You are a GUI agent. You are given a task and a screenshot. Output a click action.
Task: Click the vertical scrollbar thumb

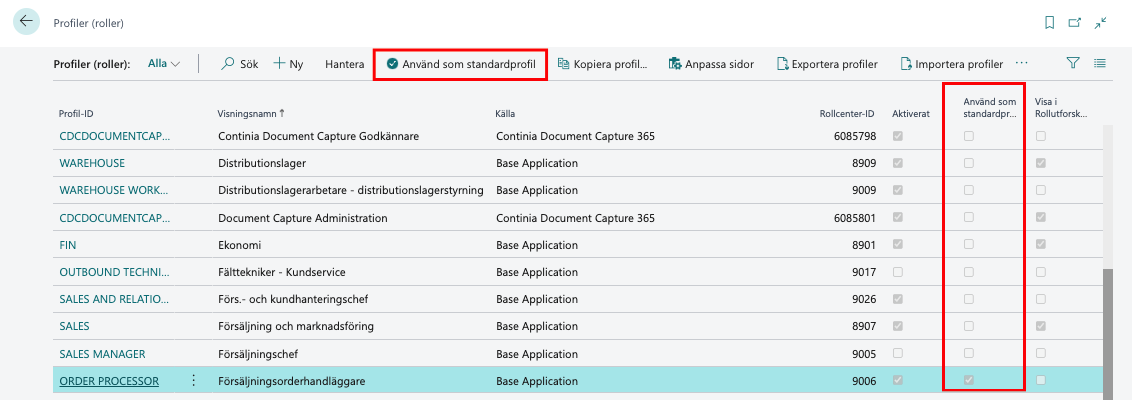[1107, 330]
